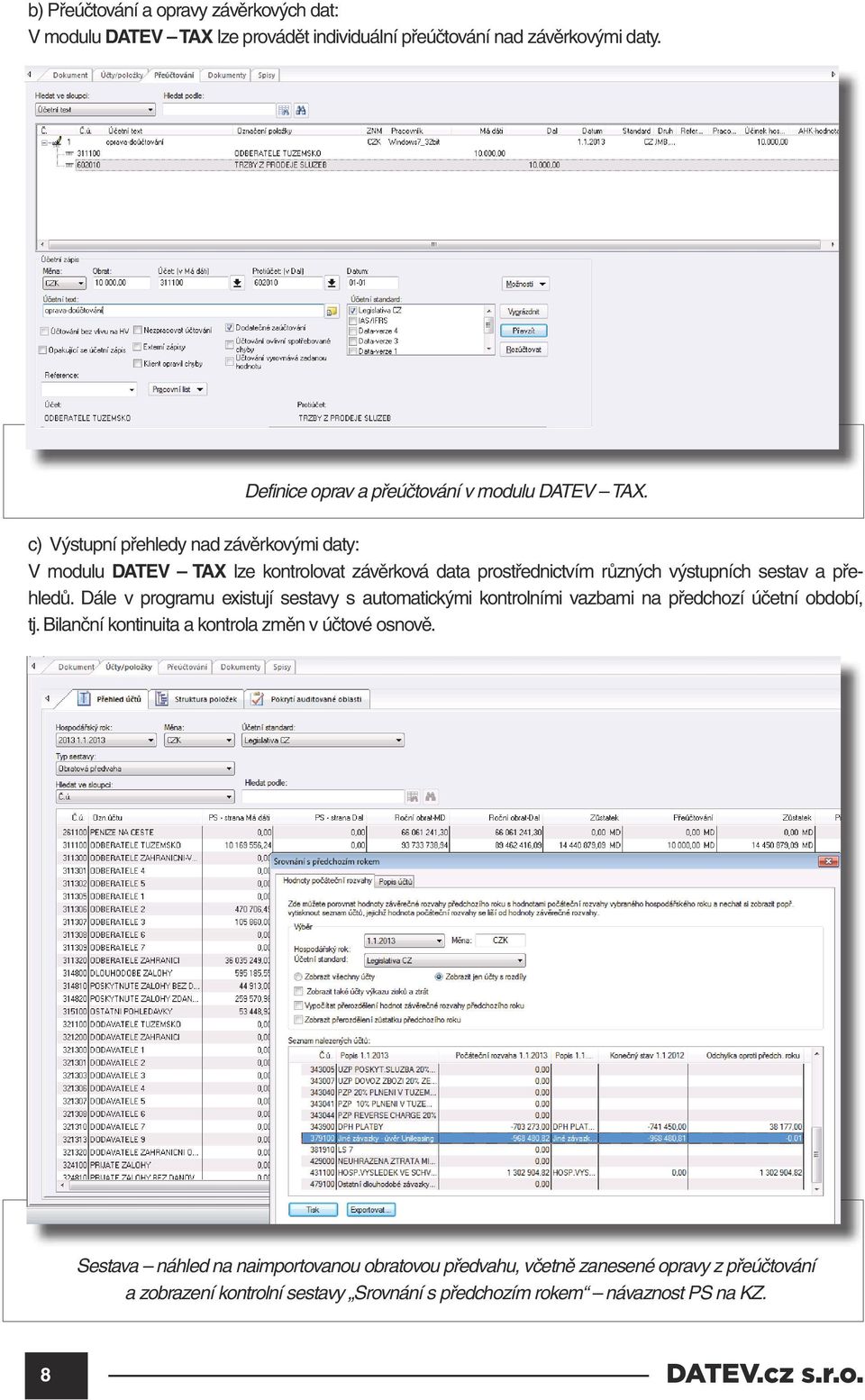Viewport: 865px width, 1400px height.
Task: Click scrollbar of Účetní standard checklist
Action: click(490, 329)
